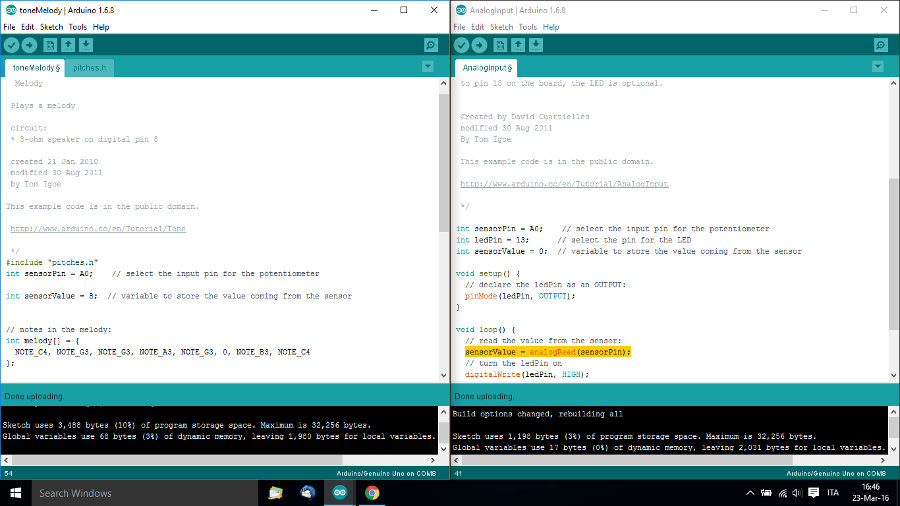The image size is (900, 506).
Task: Click the Wi-Fi network tray icon
Action: pyautogui.click(x=782, y=493)
